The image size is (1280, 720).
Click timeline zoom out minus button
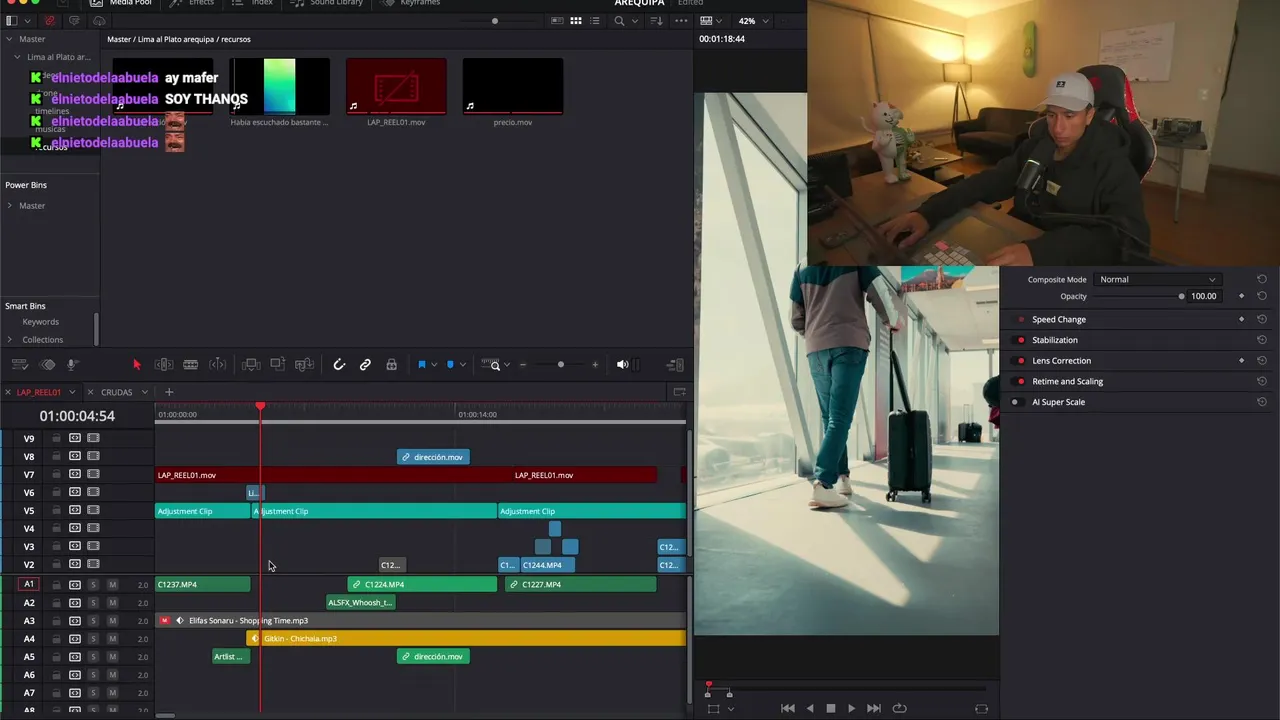(523, 365)
